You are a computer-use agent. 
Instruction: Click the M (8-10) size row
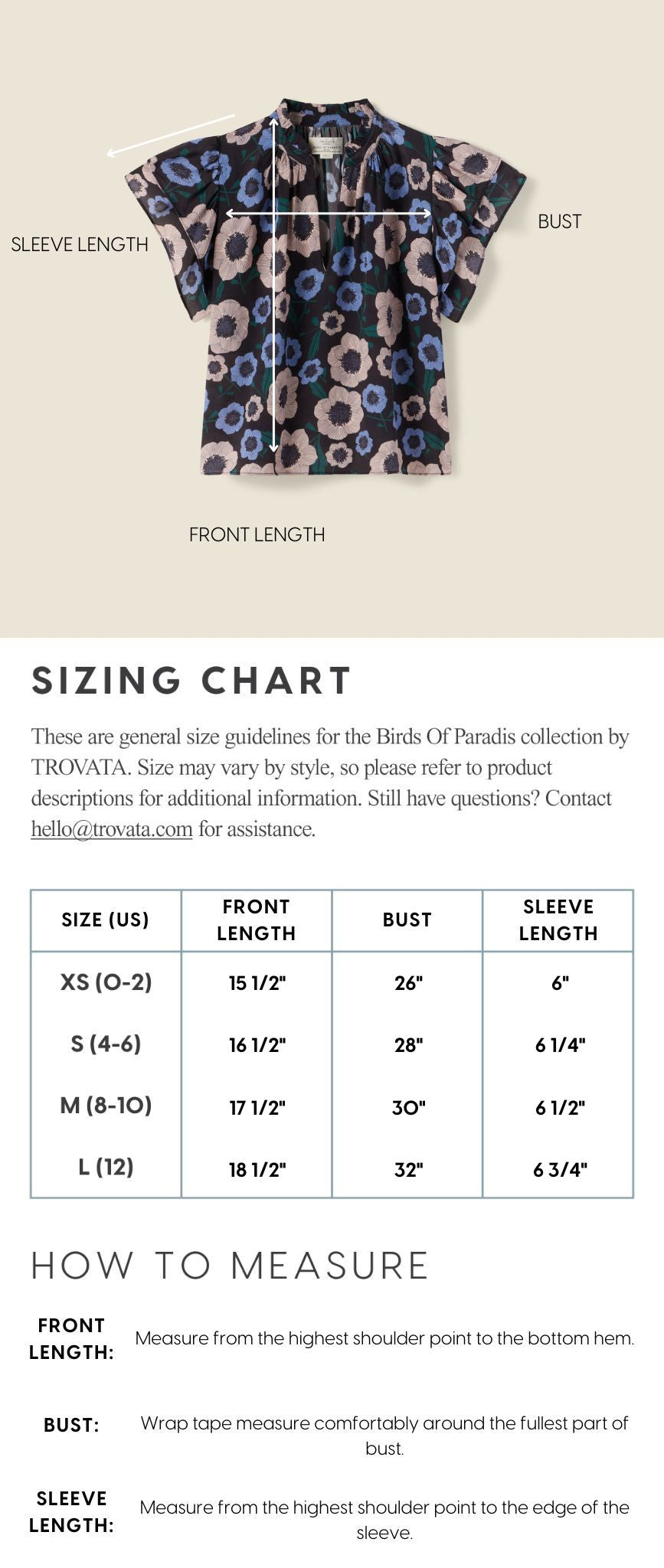click(x=332, y=1106)
